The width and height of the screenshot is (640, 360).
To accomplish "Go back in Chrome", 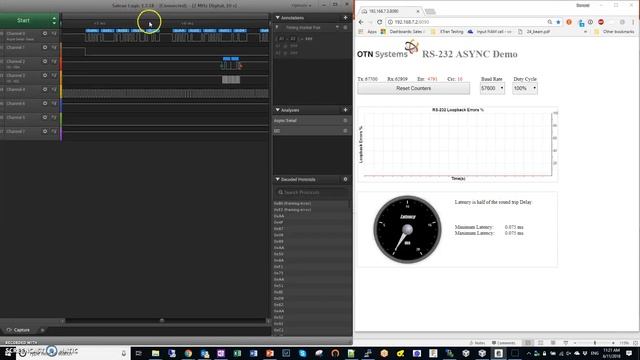I will pyautogui.click(x=361, y=22).
